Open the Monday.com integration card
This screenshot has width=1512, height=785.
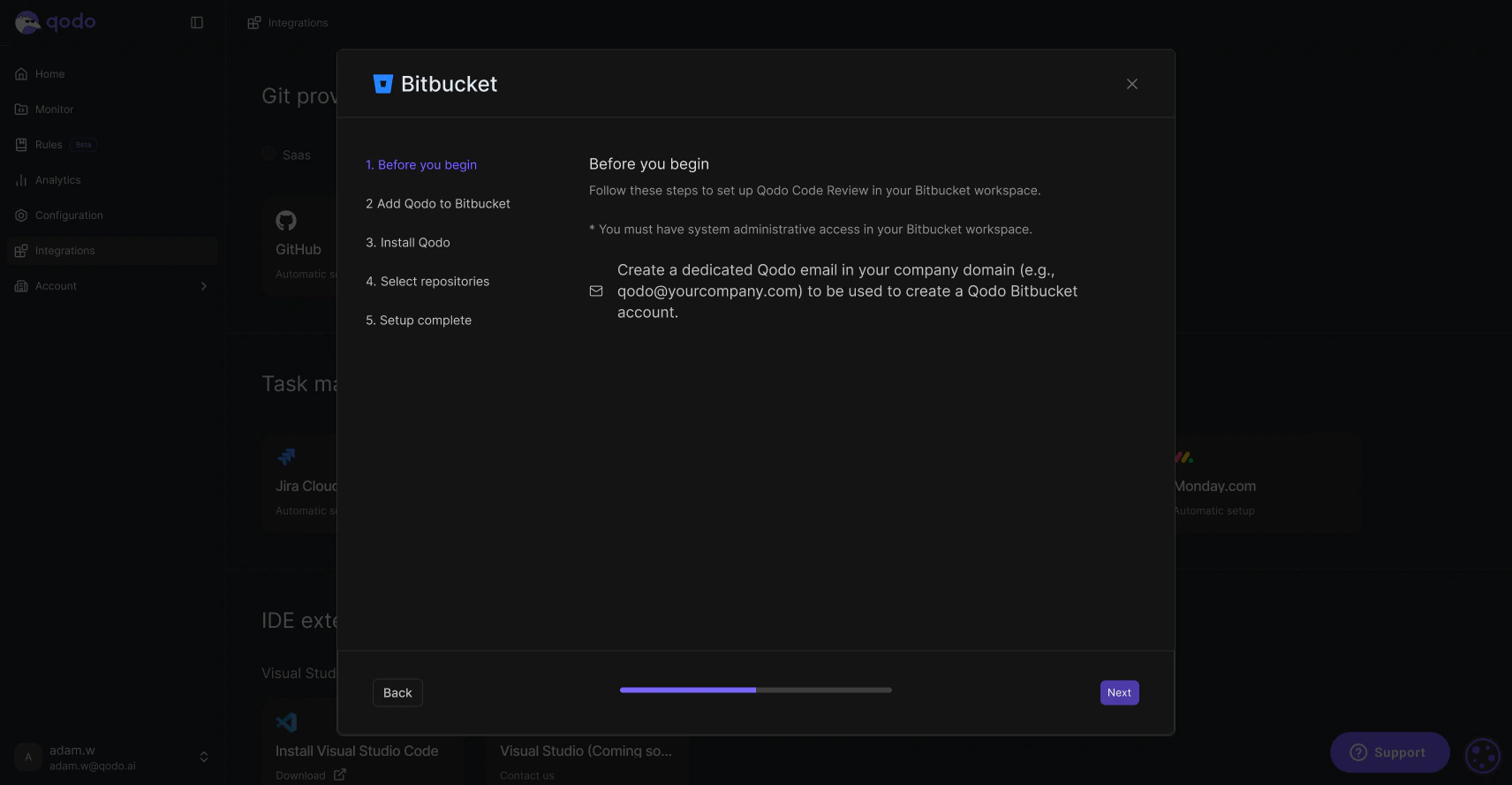1268,484
